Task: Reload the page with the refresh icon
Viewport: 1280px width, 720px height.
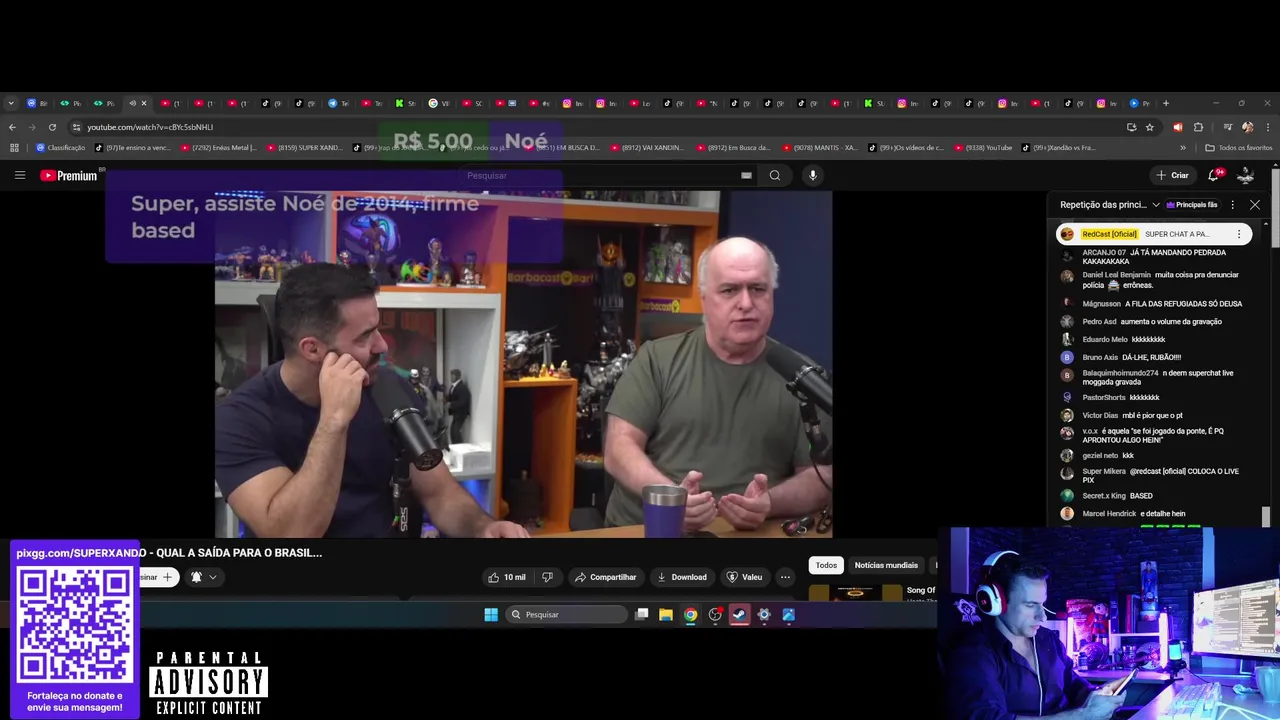Action: click(x=51, y=127)
